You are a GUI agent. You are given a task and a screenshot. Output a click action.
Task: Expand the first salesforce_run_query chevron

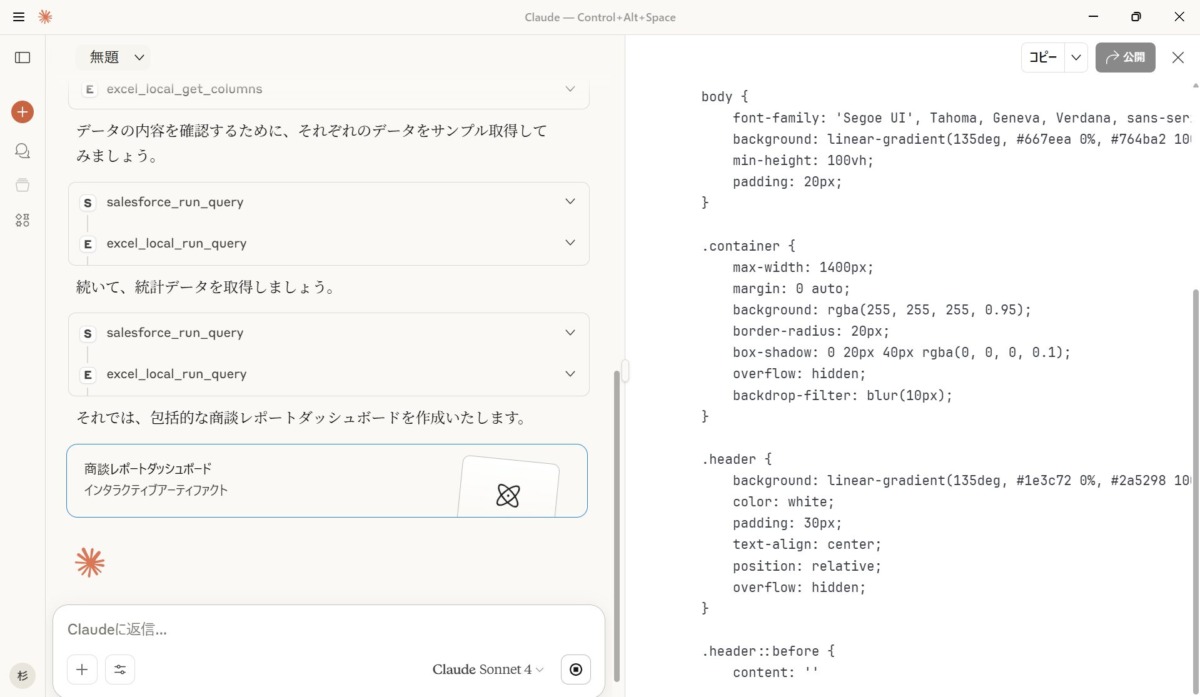[570, 201]
